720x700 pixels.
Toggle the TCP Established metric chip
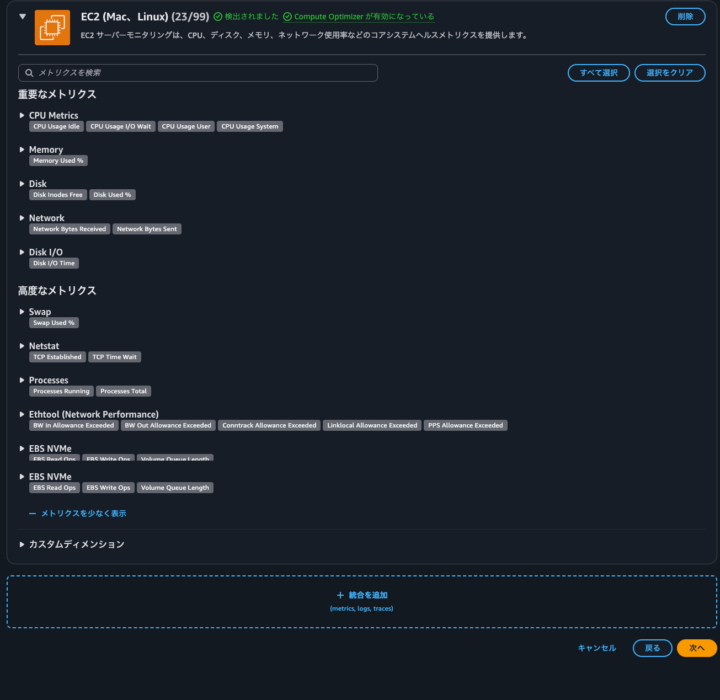click(x=57, y=357)
